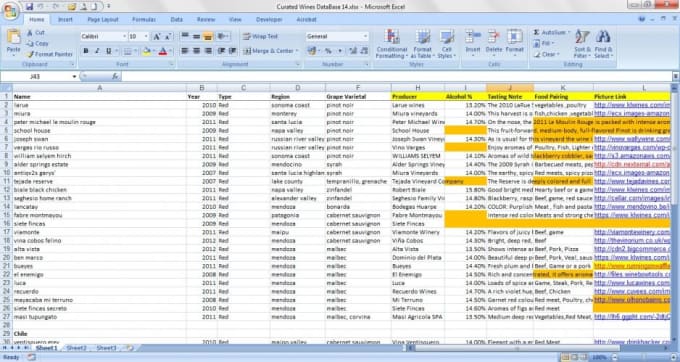Image resolution: width=680 pixels, height=362 pixels.
Task: Increase the cell indent
Action: pos(232,51)
